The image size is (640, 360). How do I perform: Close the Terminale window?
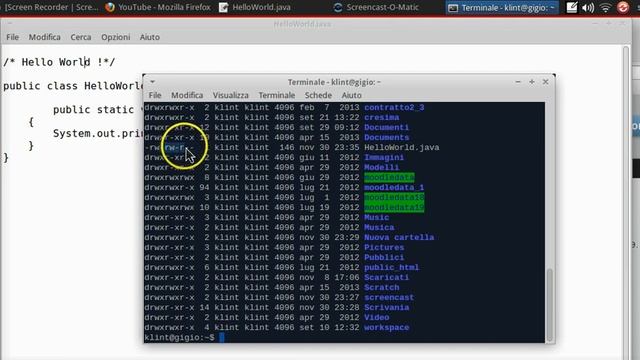(545, 82)
